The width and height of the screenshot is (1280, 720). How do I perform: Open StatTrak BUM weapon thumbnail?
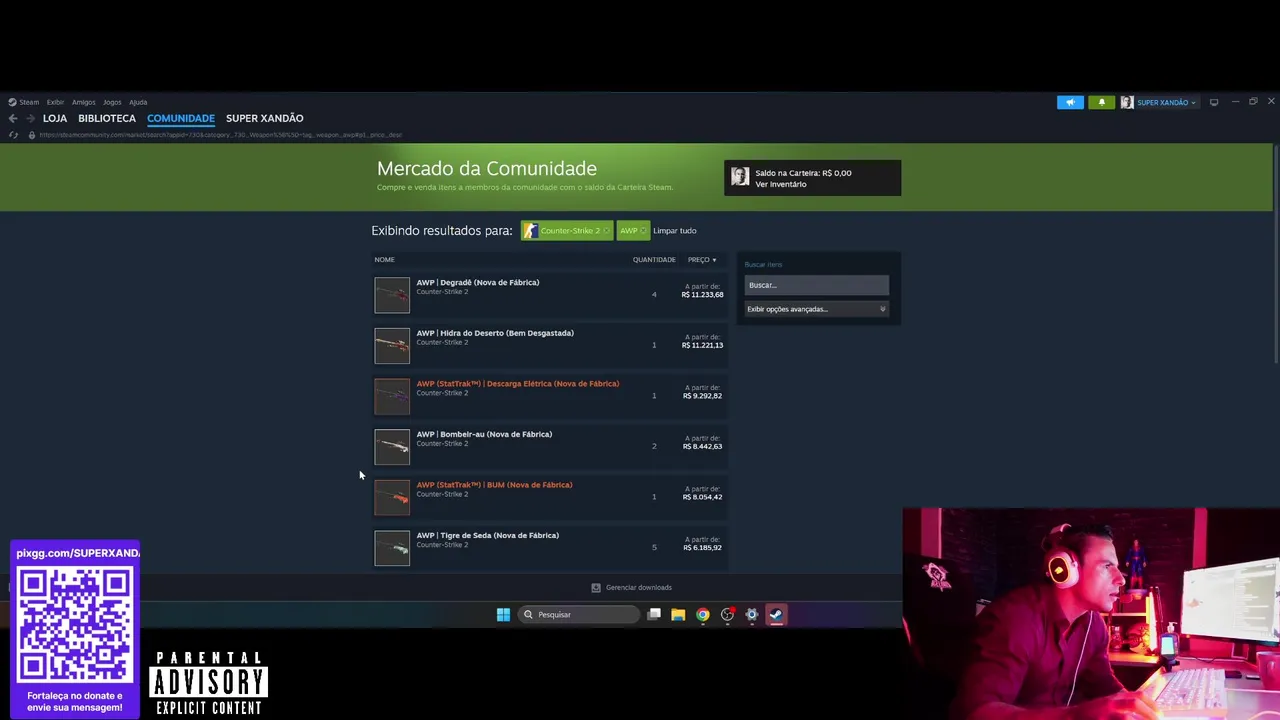392,497
